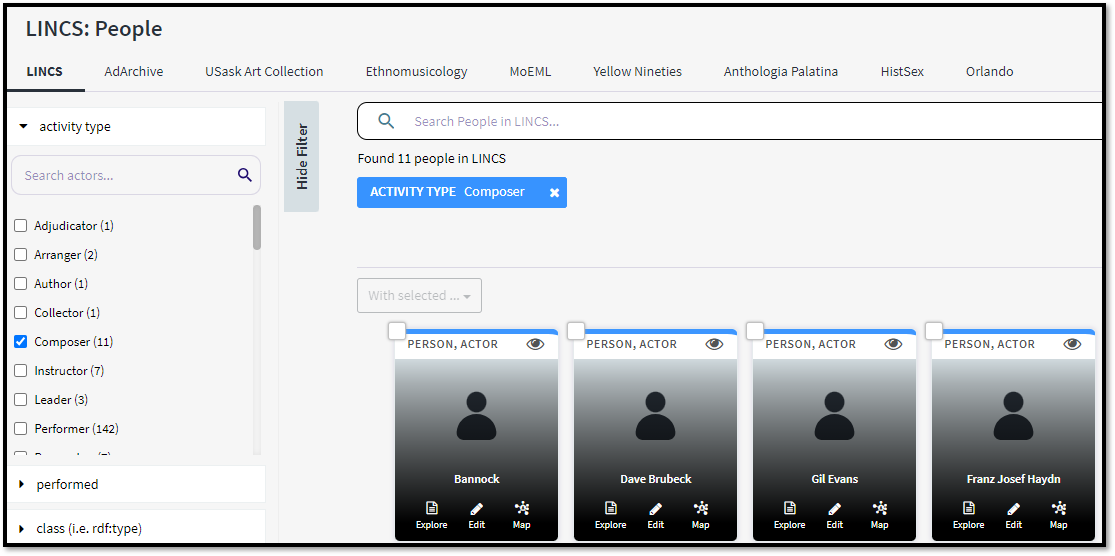1115x556 pixels.
Task: Click the Hide Filter button
Action: (302, 156)
